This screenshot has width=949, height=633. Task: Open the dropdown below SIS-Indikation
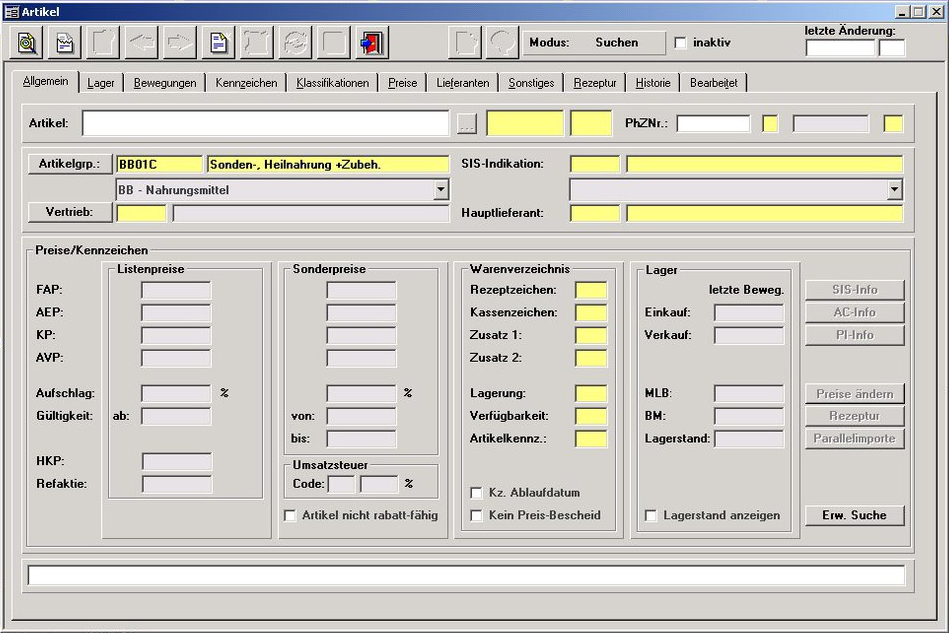(894, 189)
